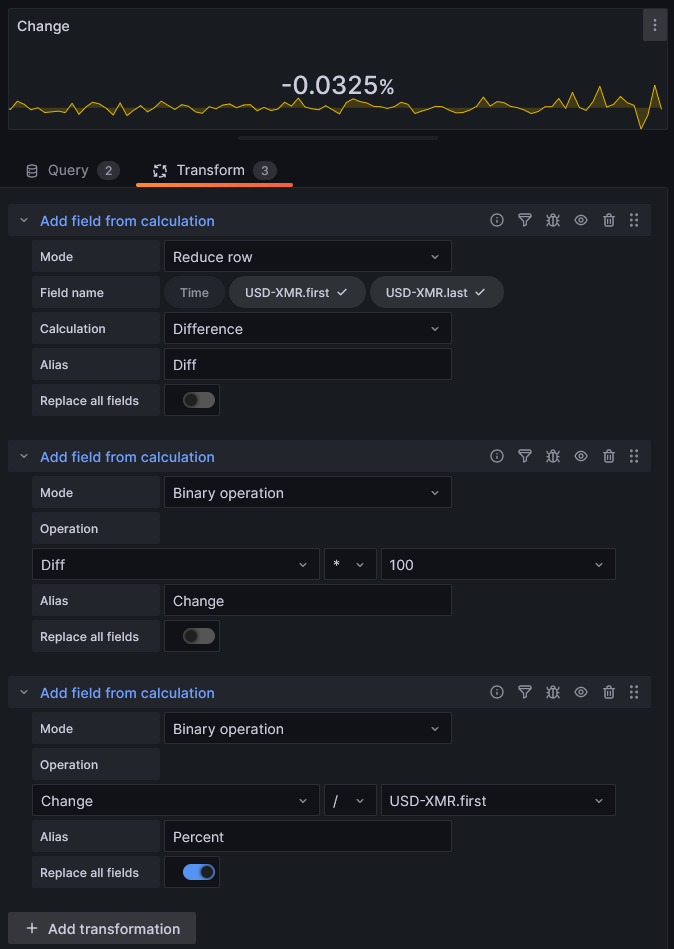Open the Mode dropdown showing Reduce row
Viewport: 674px width, 949px height.
tap(307, 257)
